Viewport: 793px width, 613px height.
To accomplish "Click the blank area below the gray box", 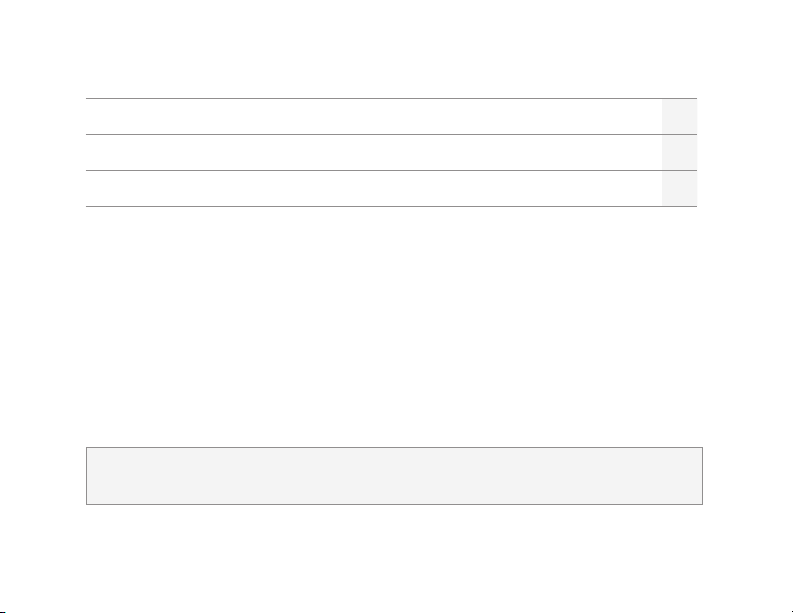I will [x=394, y=556].
